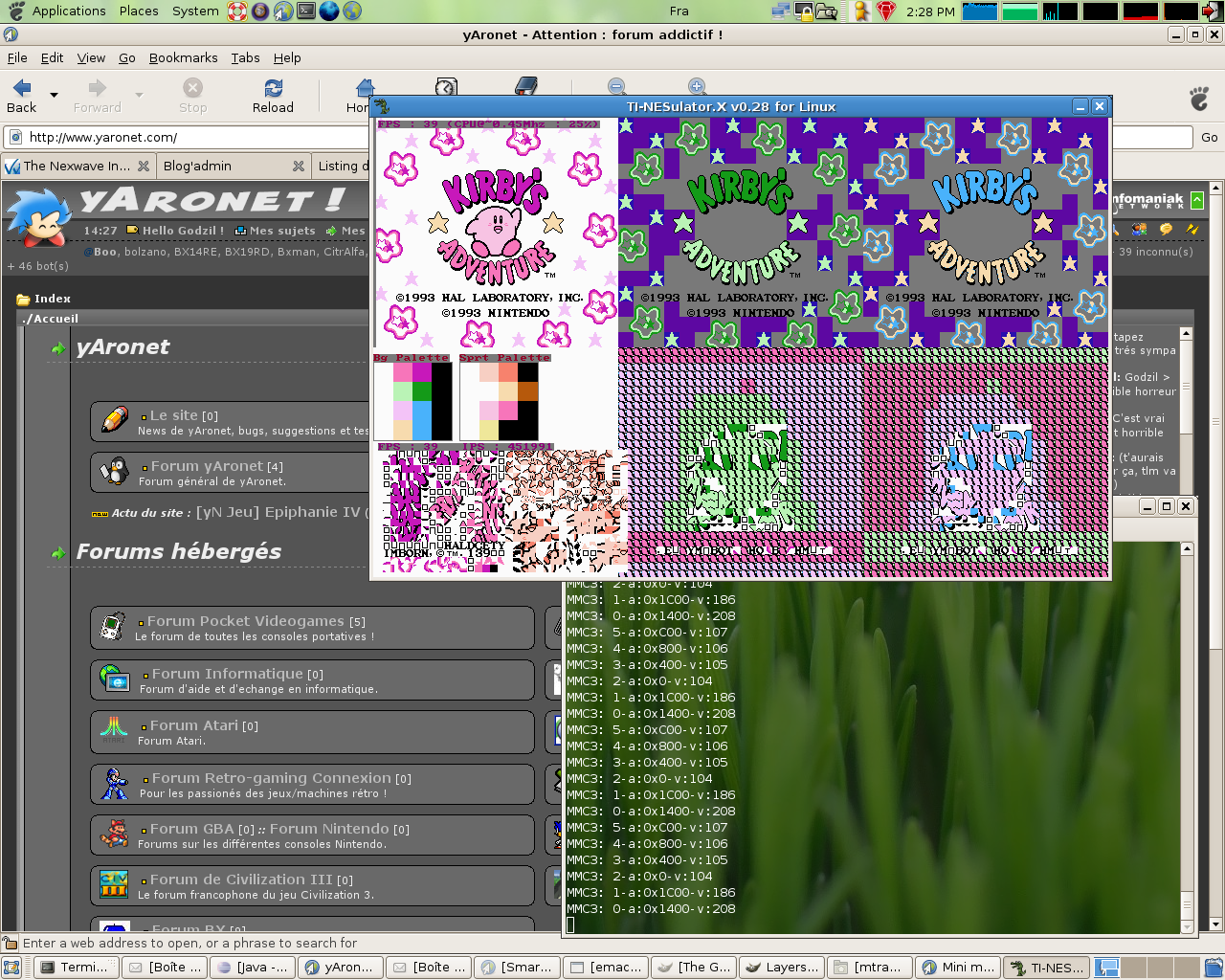Open the Help menu
The image size is (1225, 980).
pos(287,57)
